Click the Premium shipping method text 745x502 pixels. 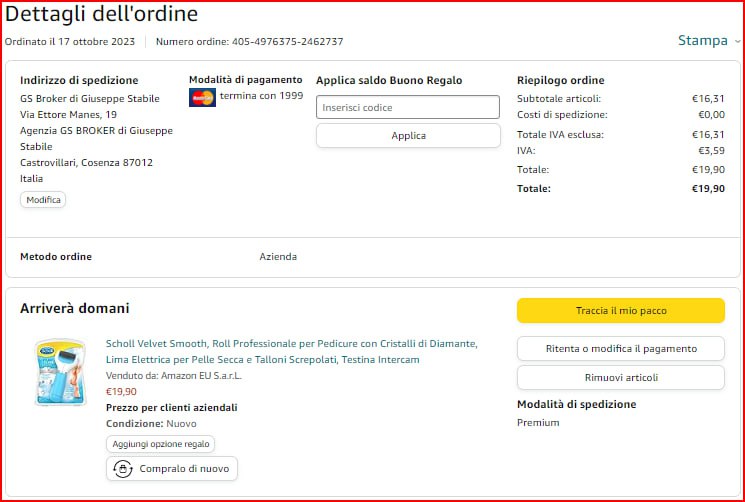(538, 423)
